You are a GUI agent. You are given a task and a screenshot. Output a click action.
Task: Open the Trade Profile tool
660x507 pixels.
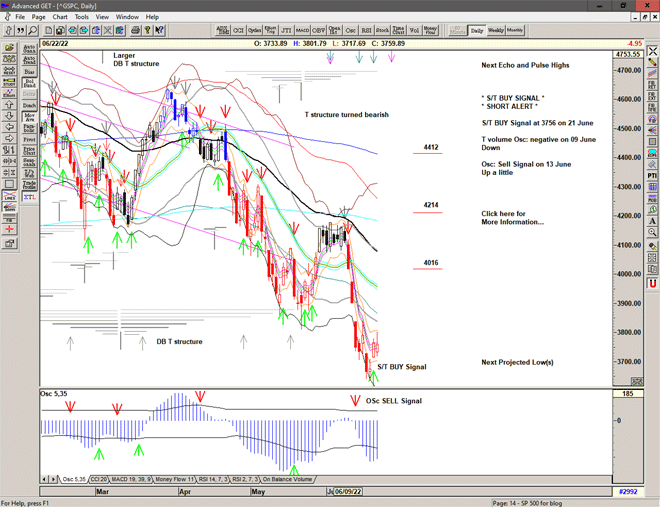click(29, 184)
